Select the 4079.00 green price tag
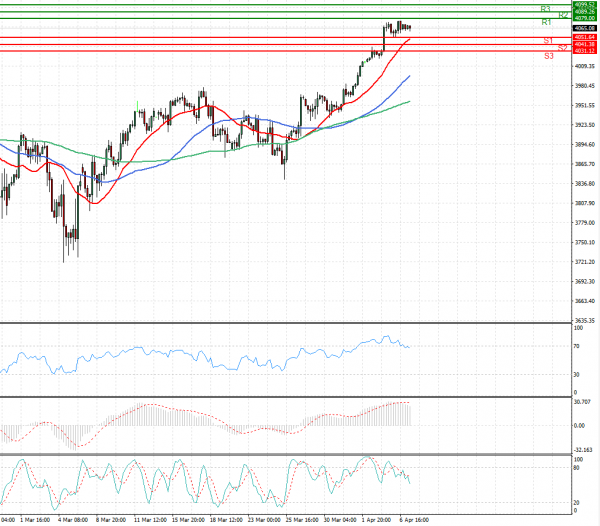This screenshot has height=526, width=600. tap(584, 18)
